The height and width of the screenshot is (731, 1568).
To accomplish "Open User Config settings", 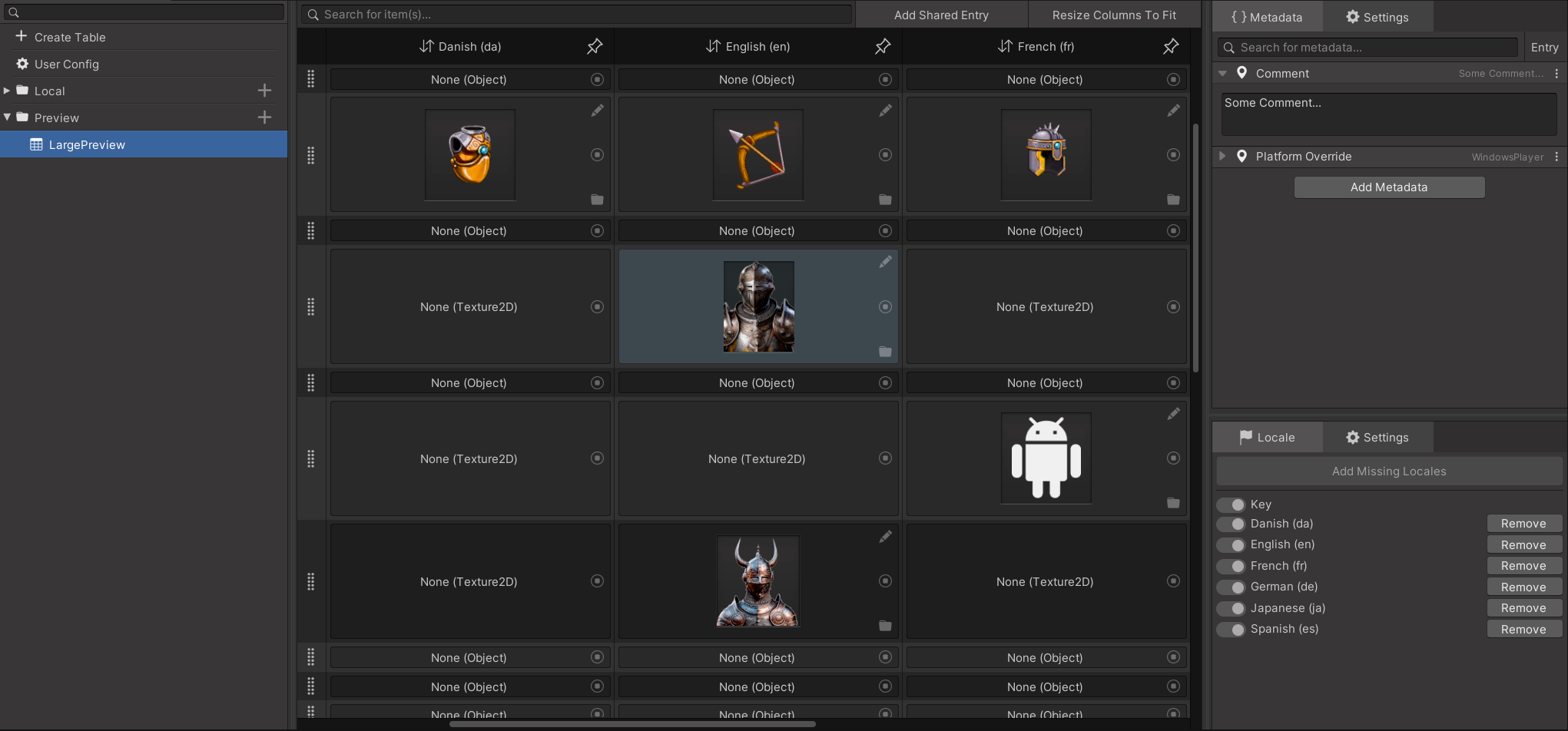I will (65, 64).
